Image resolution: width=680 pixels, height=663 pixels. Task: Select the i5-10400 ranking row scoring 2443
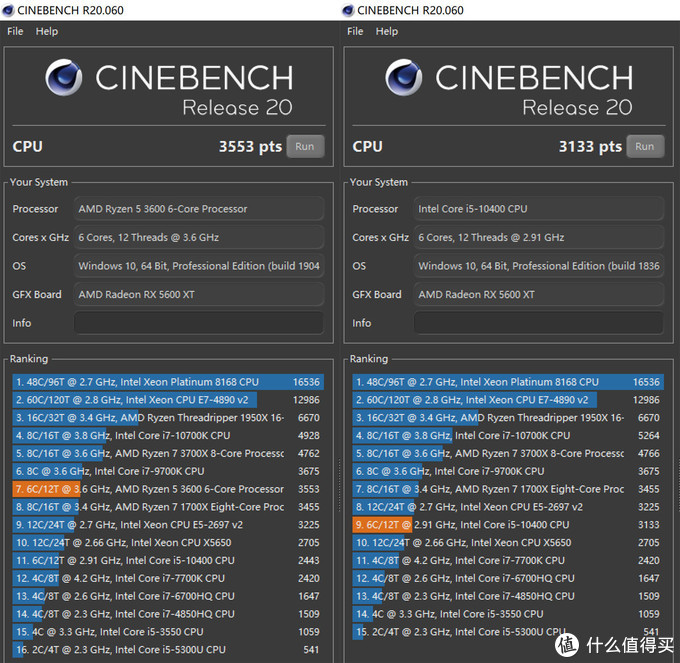pyautogui.click(x=167, y=560)
